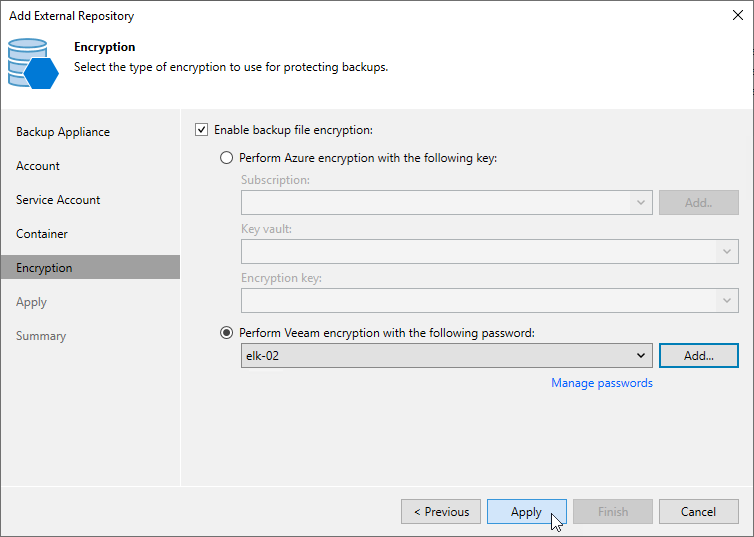Viewport: 754px width, 537px height.
Task: Click the encryption type description text
Action: pyautogui.click(x=231, y=67)
